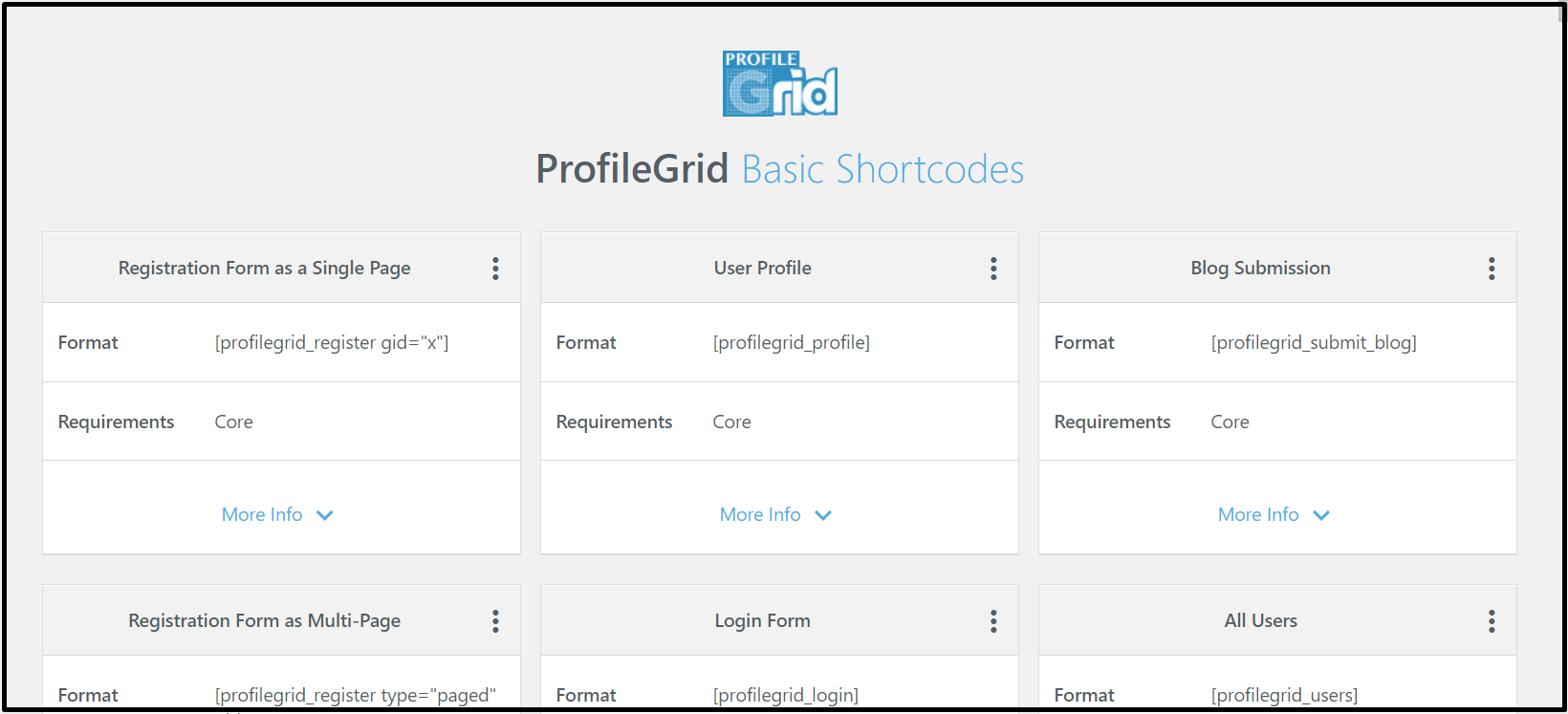Click the [profilegrid_users] shortcode text

pyautogui.click(x=1284, y=695)
